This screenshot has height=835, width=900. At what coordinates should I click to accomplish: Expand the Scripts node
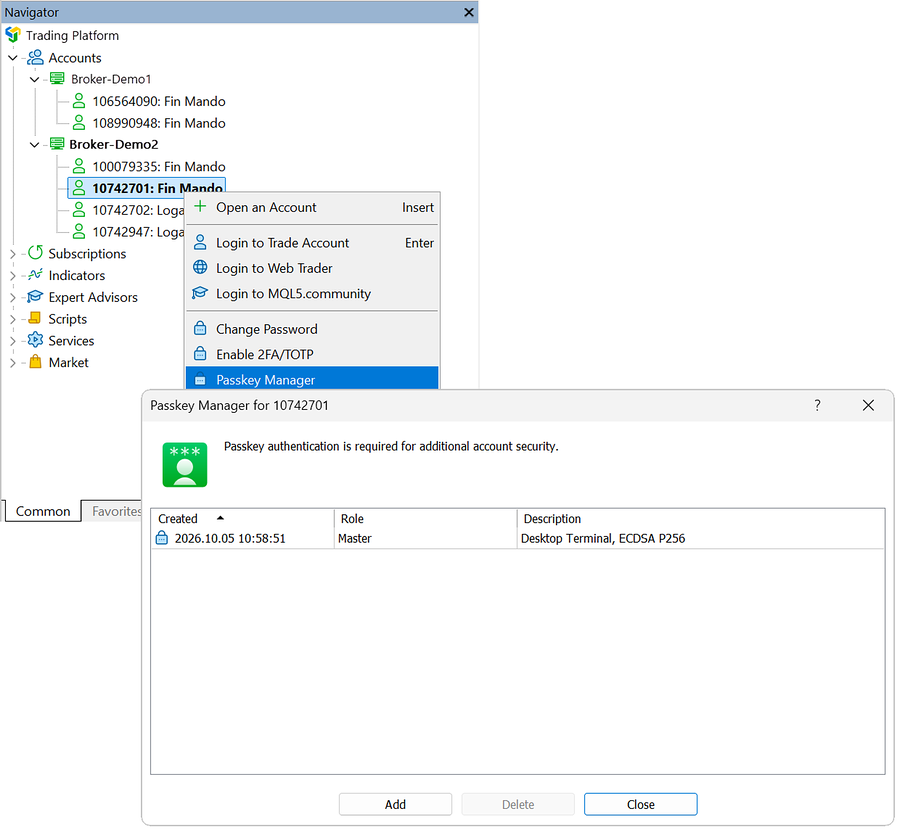13,319
